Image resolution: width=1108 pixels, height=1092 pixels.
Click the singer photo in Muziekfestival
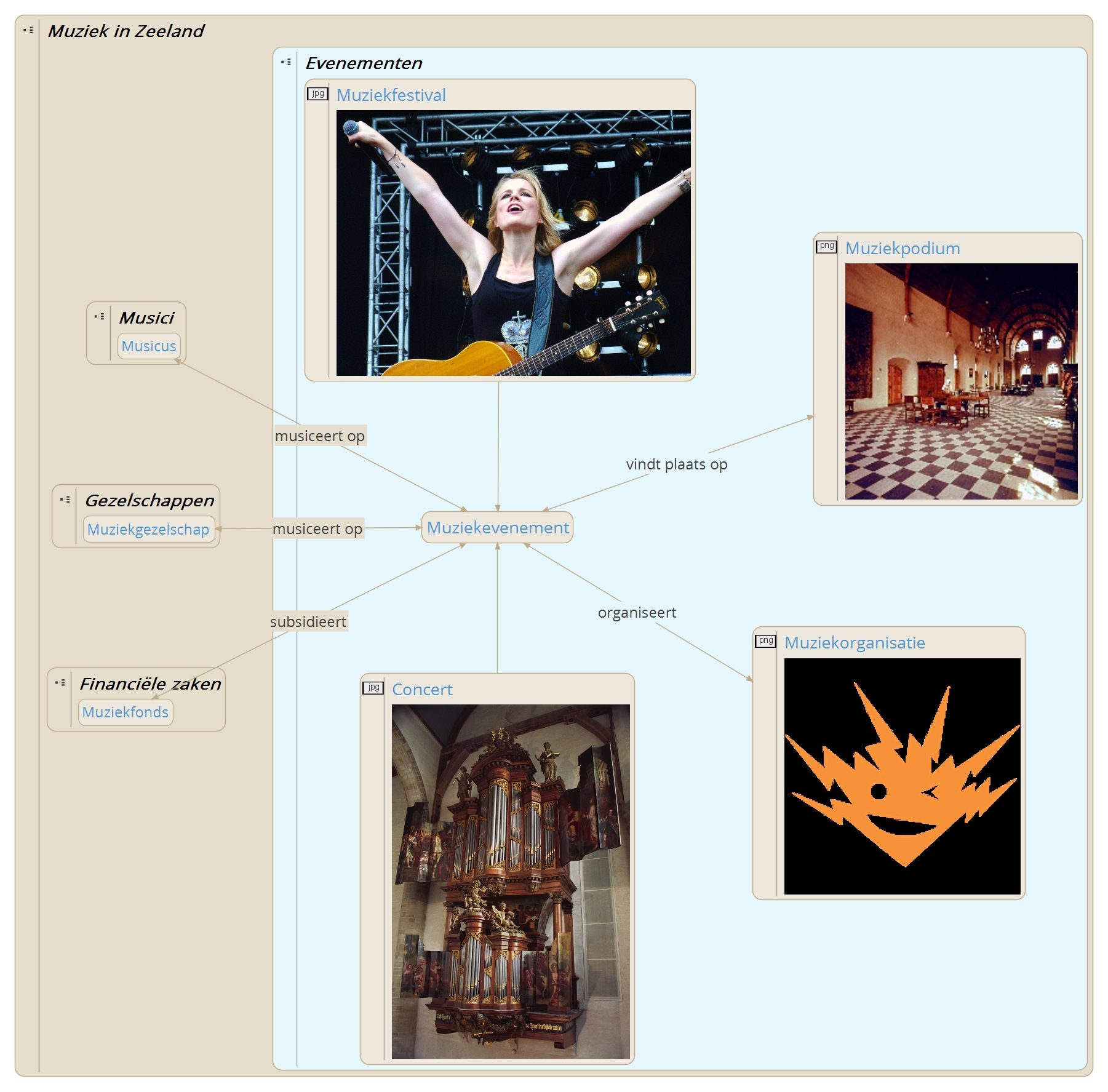tap(513, 243)
